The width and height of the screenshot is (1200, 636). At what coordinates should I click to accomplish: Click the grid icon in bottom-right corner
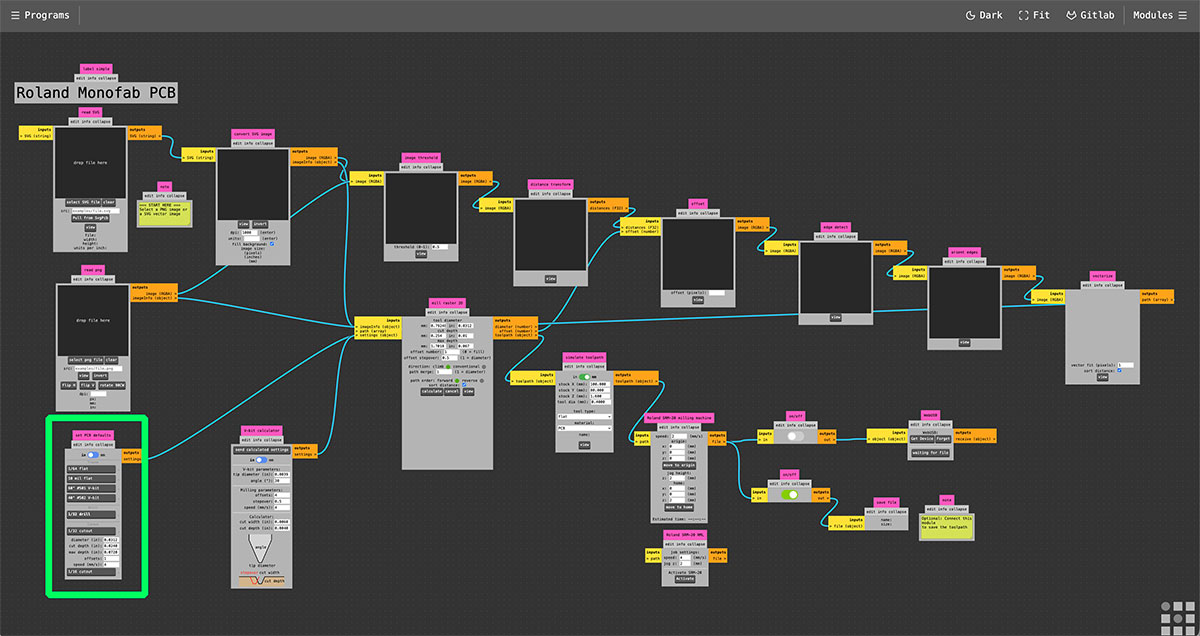click(1176, 617)
